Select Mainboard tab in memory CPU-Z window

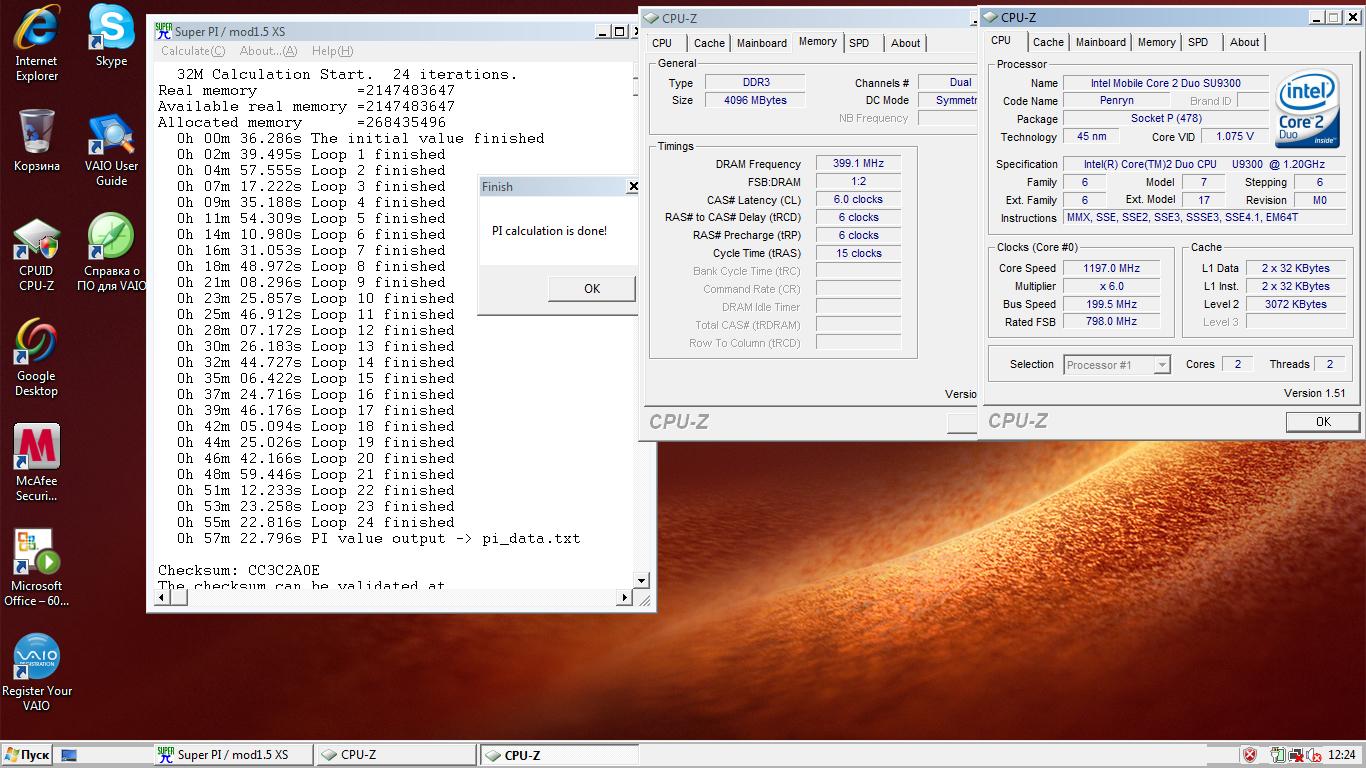pyautogui.click(x=762, y=43)
